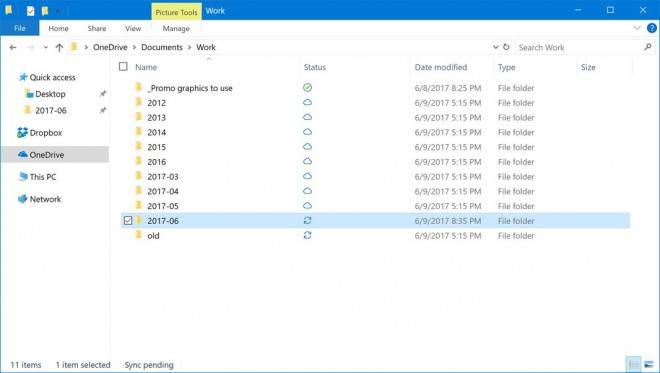Sort by Date modified column header

click(x=441, y=67)
